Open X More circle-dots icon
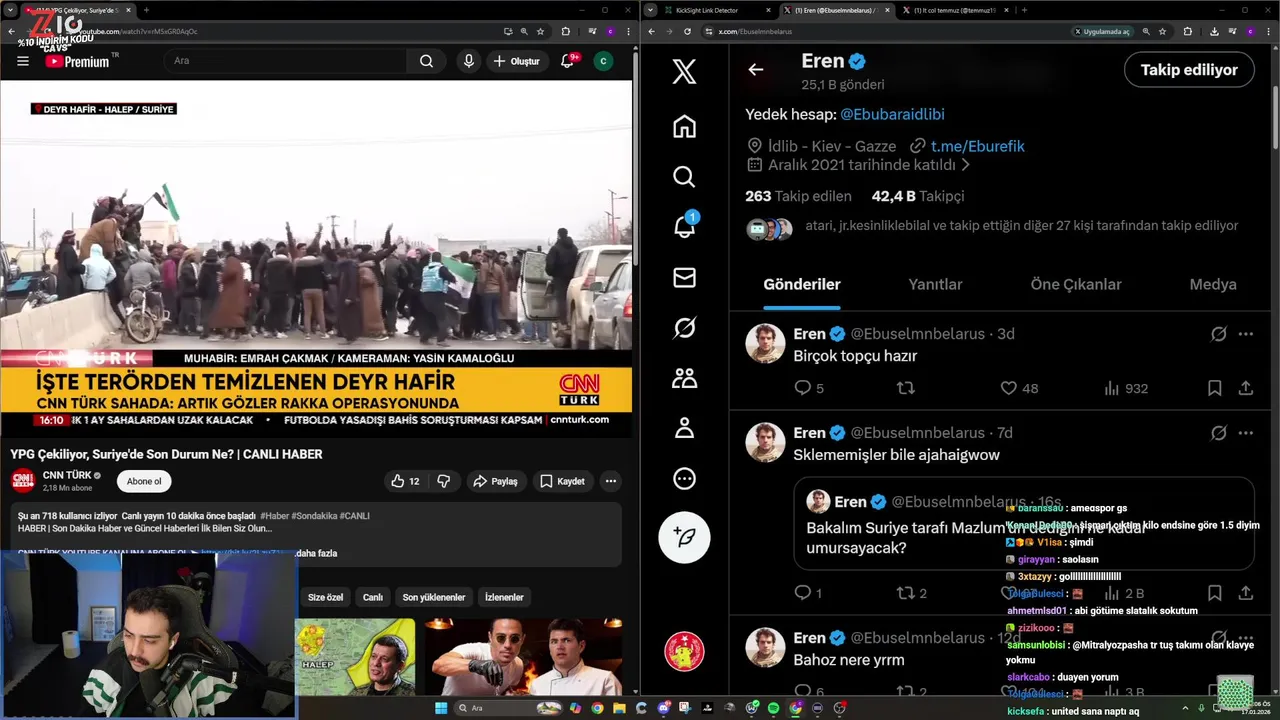The height and width of the screenshot is (720, 1280). click(x=684, y=478)
